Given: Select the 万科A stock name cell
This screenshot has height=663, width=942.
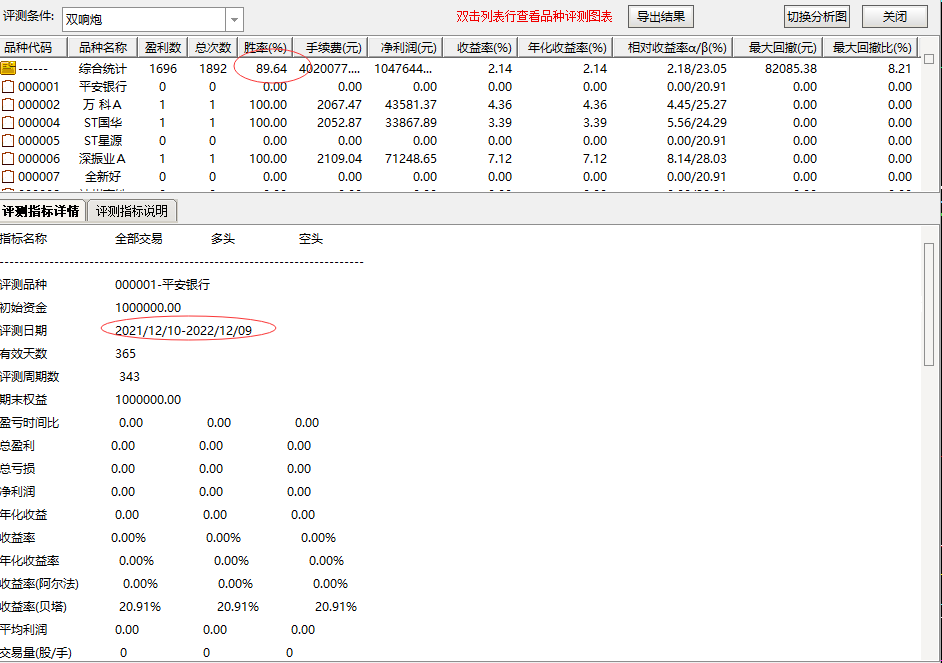Looking at the screenshot, I should tap(103, 104).
